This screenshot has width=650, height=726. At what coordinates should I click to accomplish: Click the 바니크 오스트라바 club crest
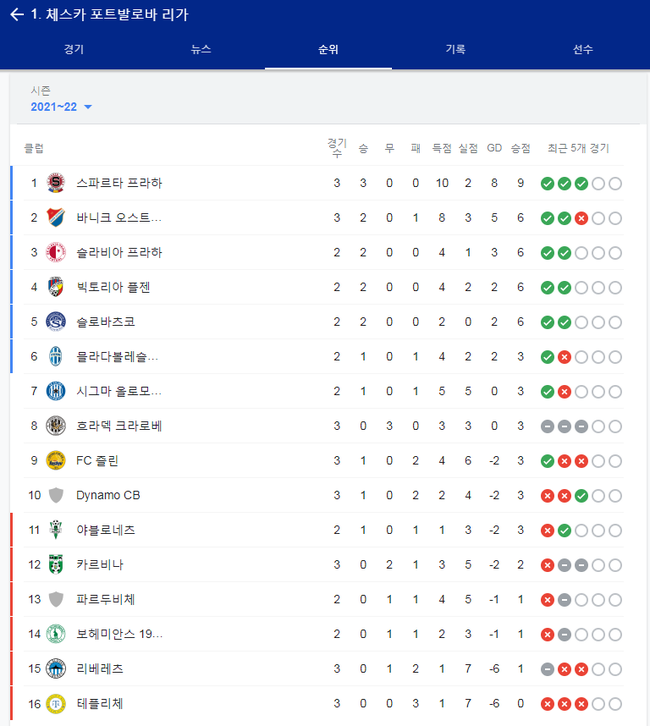click(56, 218)
